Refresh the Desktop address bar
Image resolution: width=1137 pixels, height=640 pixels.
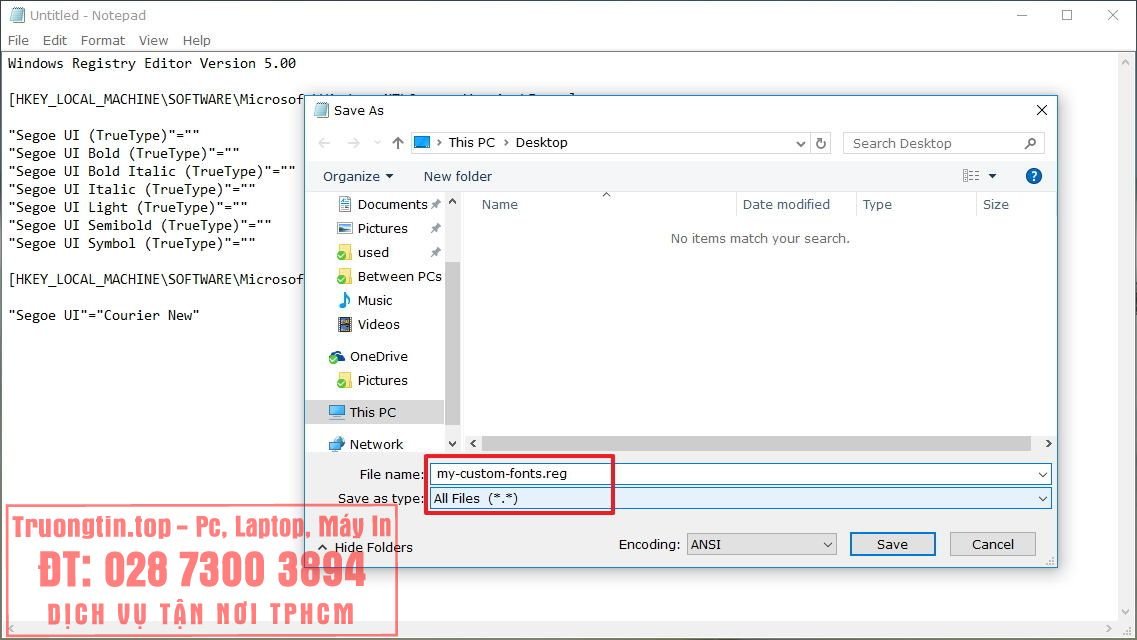tap(821, 143)
